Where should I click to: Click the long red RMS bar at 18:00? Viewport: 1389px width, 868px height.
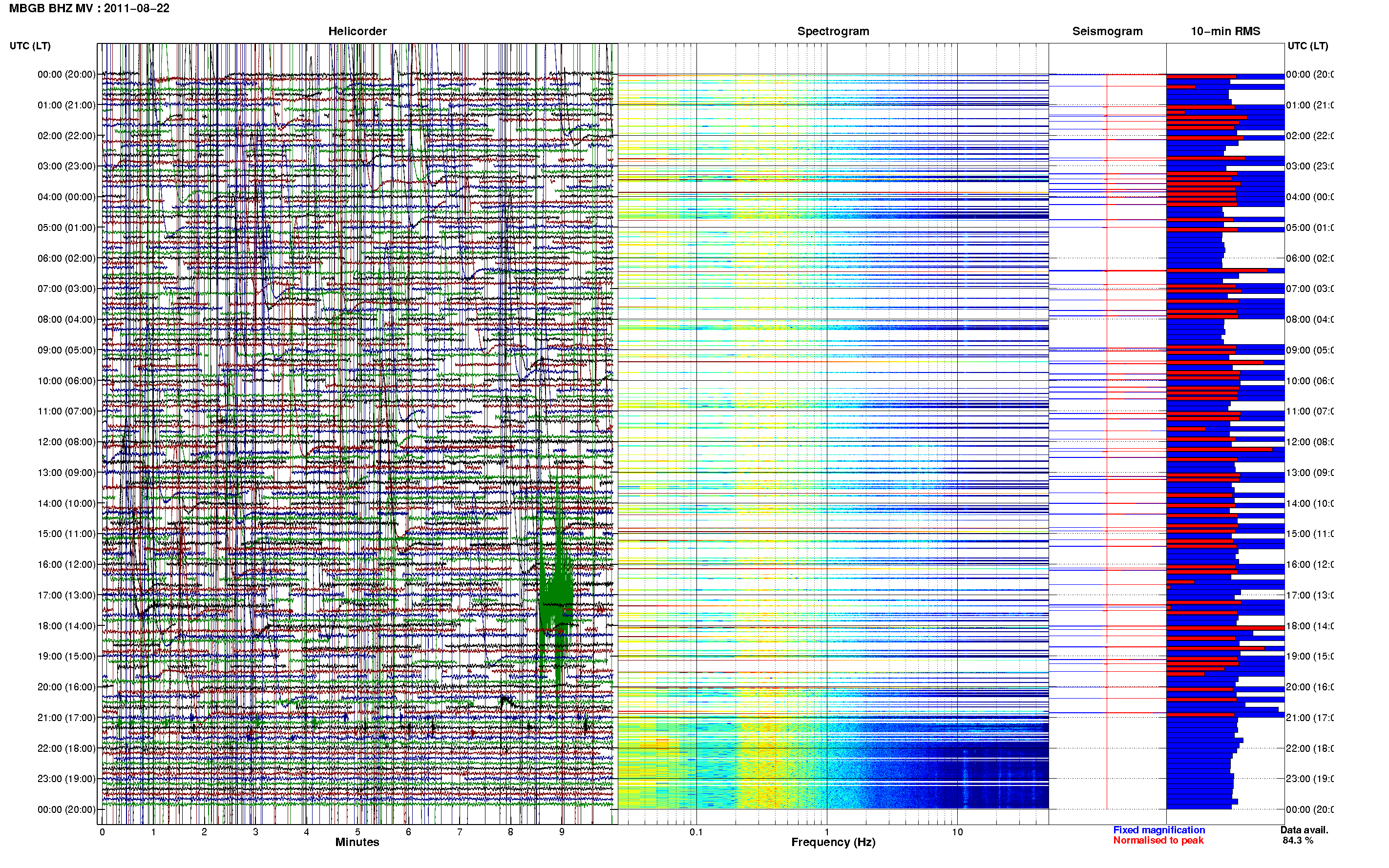point(1225,628)
